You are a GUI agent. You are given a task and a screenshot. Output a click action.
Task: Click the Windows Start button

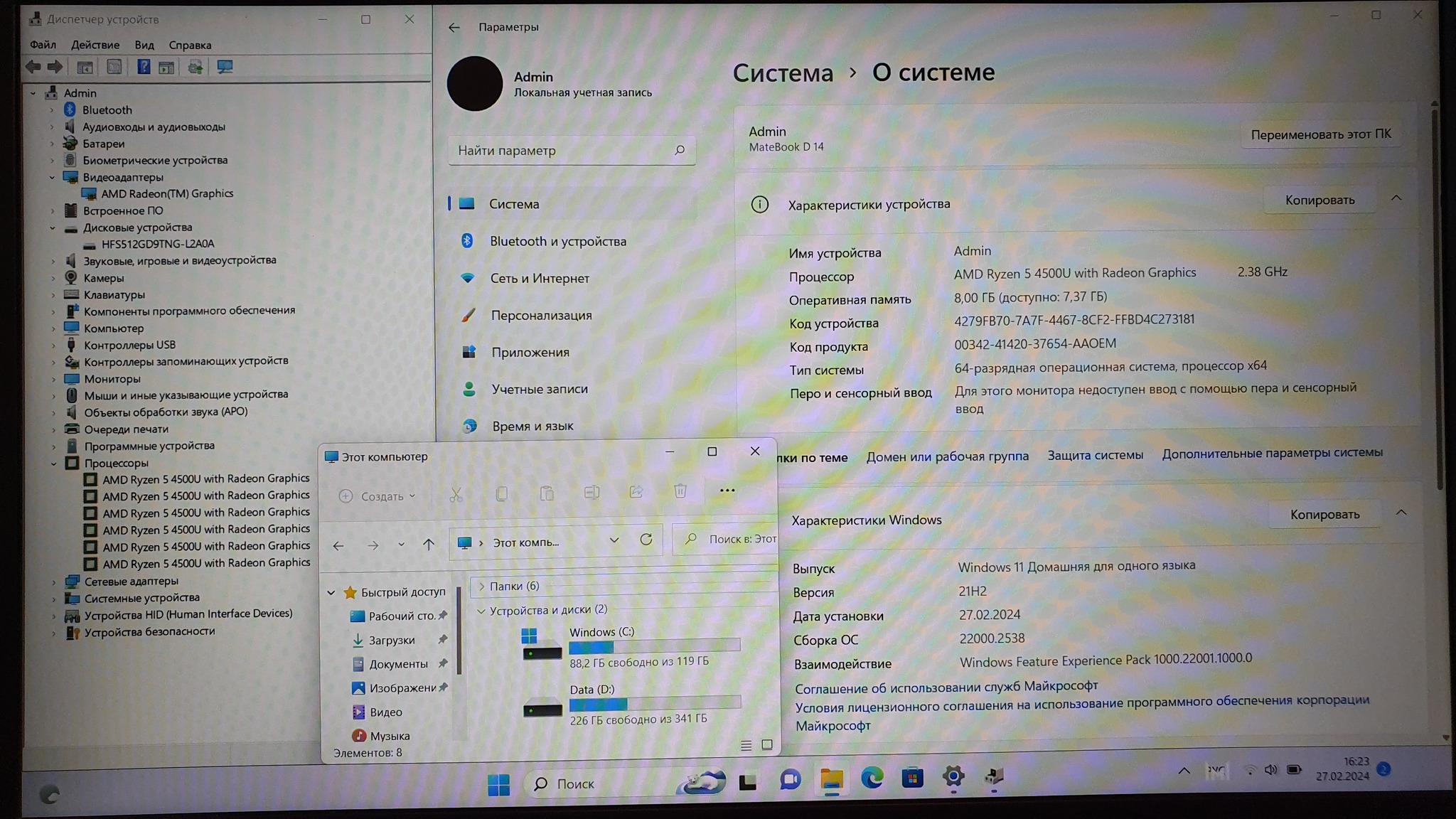pos(498,784)
